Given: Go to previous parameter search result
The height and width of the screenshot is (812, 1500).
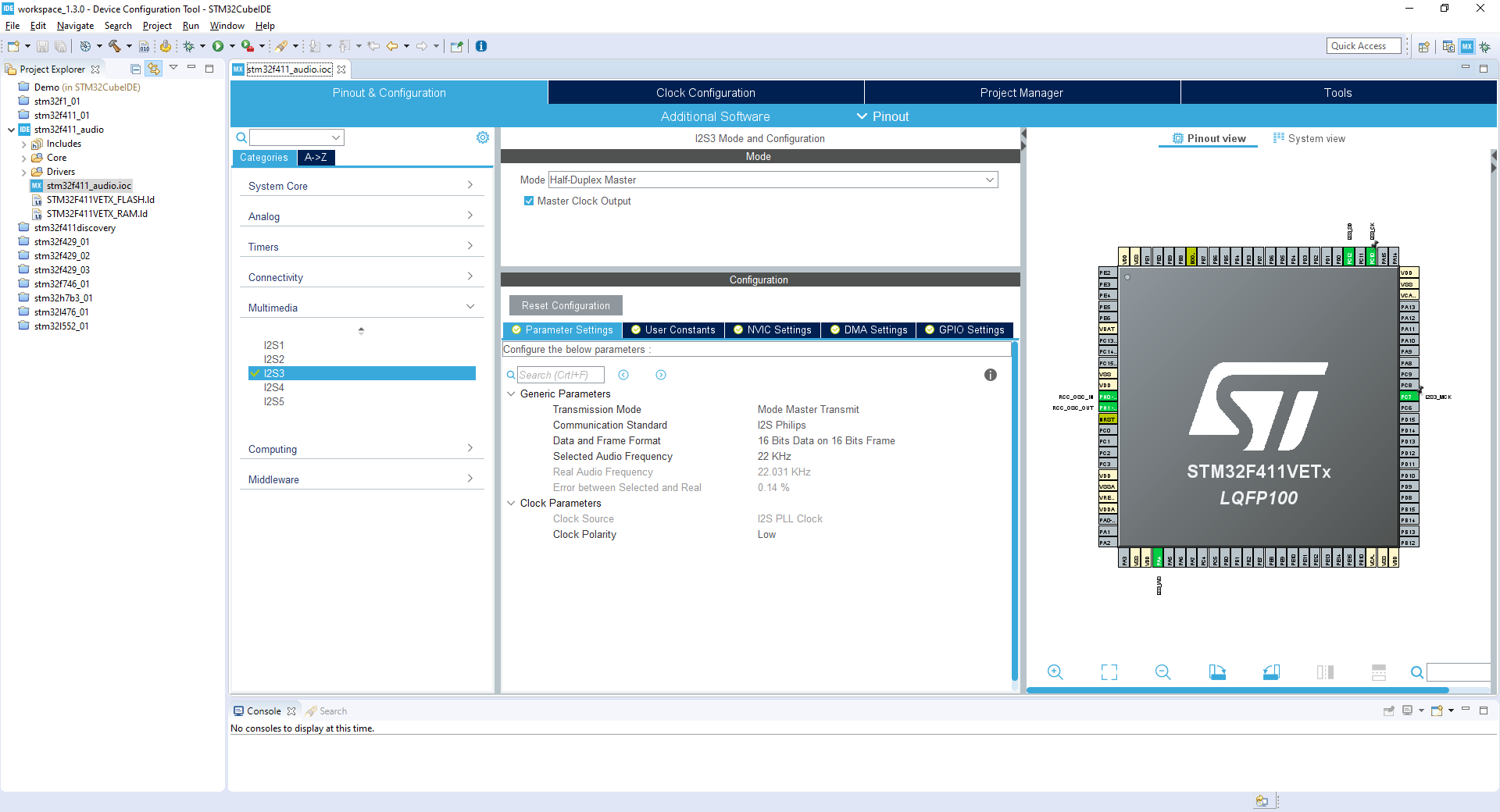Looking at the screenshot, I should tap(623, 375).
